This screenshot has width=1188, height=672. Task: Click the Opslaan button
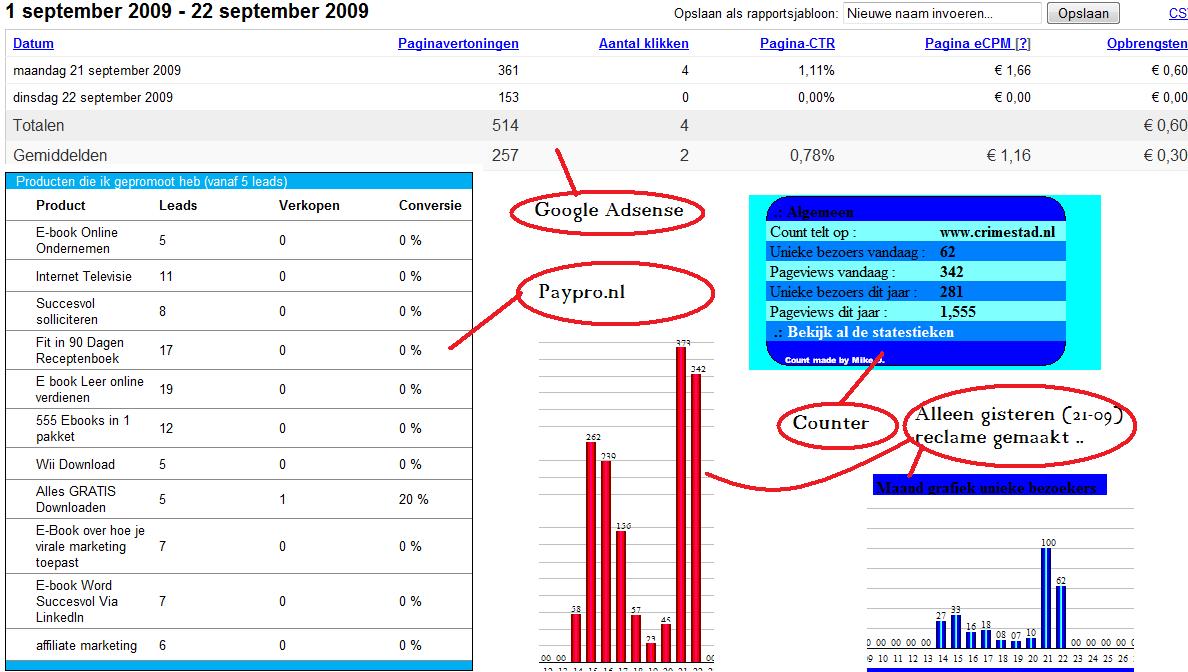(1083, 14)
